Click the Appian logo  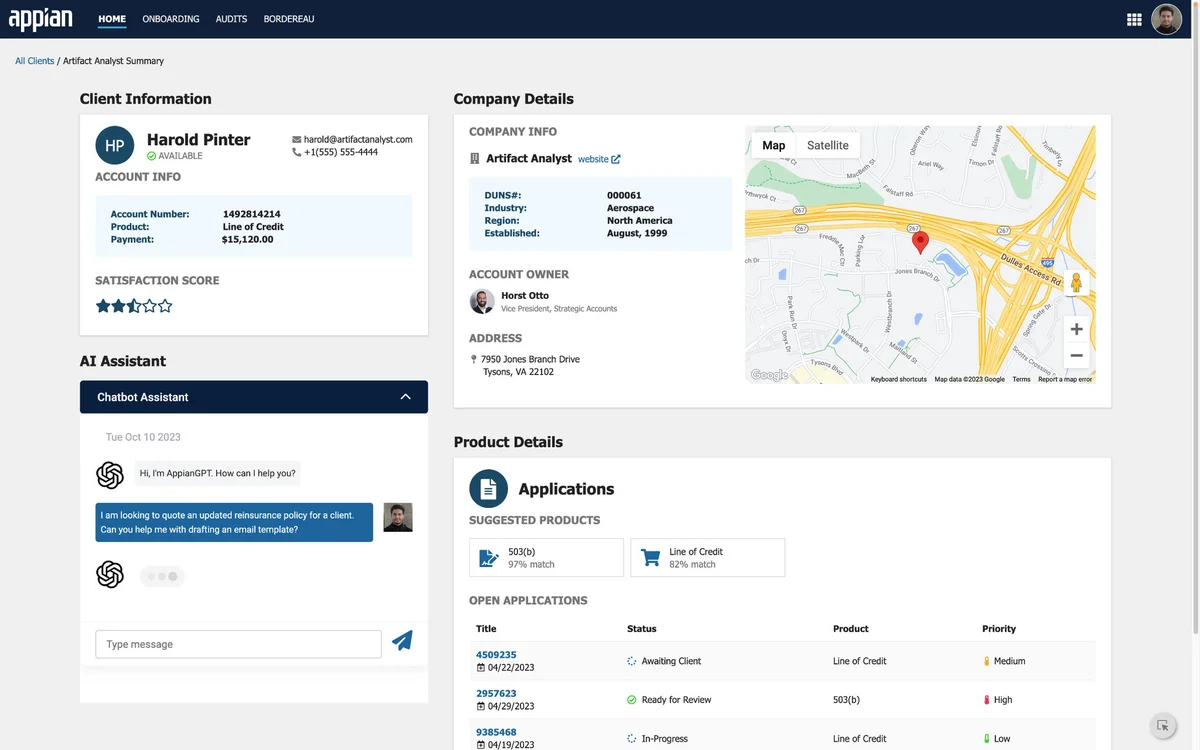tap(41, 19)
